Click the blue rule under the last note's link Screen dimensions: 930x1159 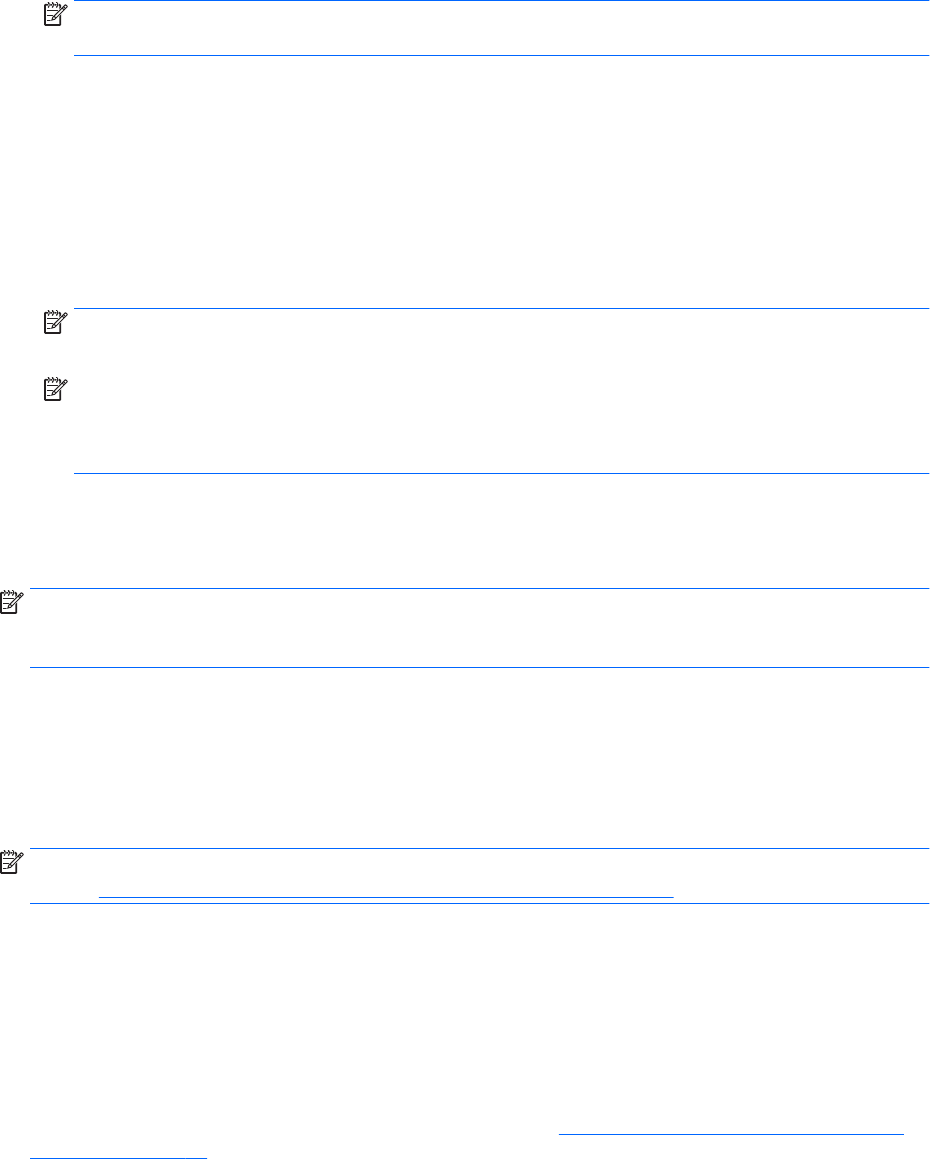click(480, 904)
